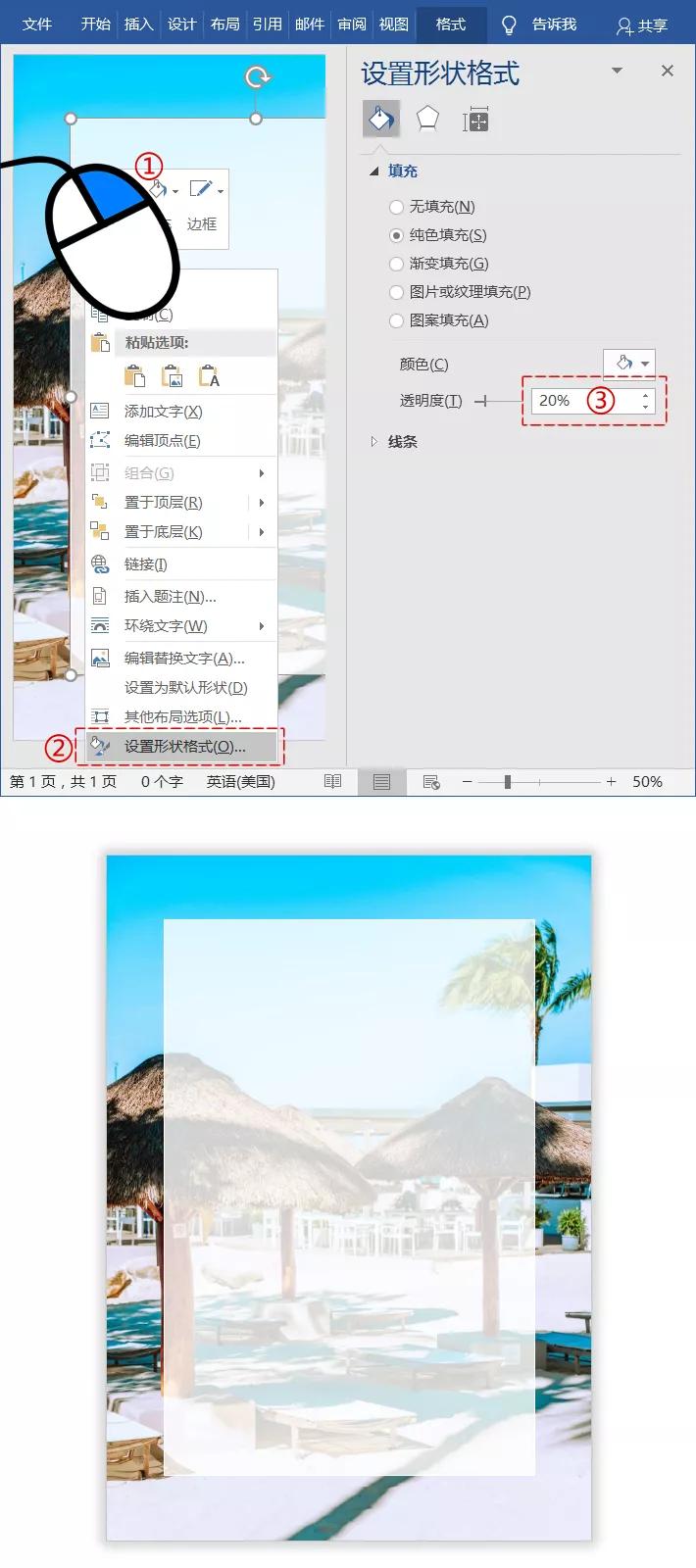The image size is (696, 1568).
Task: Open the 引用 ribbon tab
Action: [267, 24]
